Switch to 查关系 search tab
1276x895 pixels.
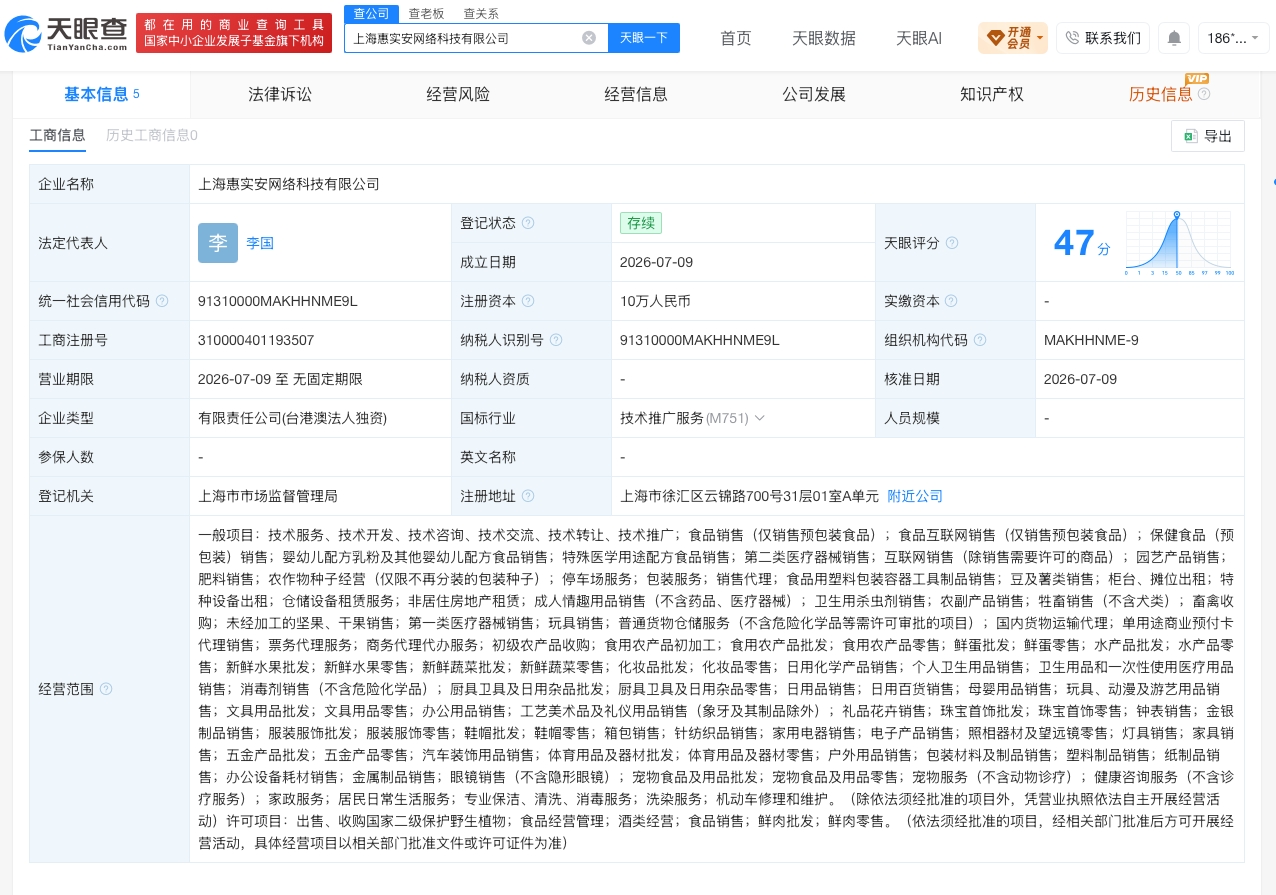pos(481,13)
